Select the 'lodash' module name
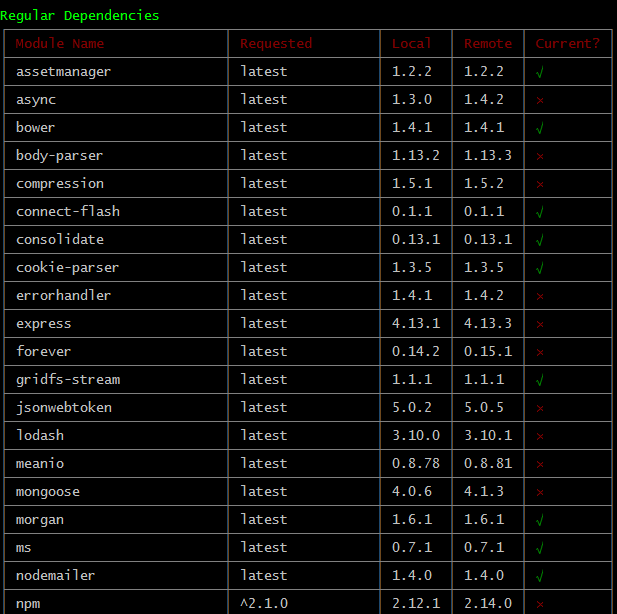This screenshot has height=614, width=617. [x=40, y=436]
